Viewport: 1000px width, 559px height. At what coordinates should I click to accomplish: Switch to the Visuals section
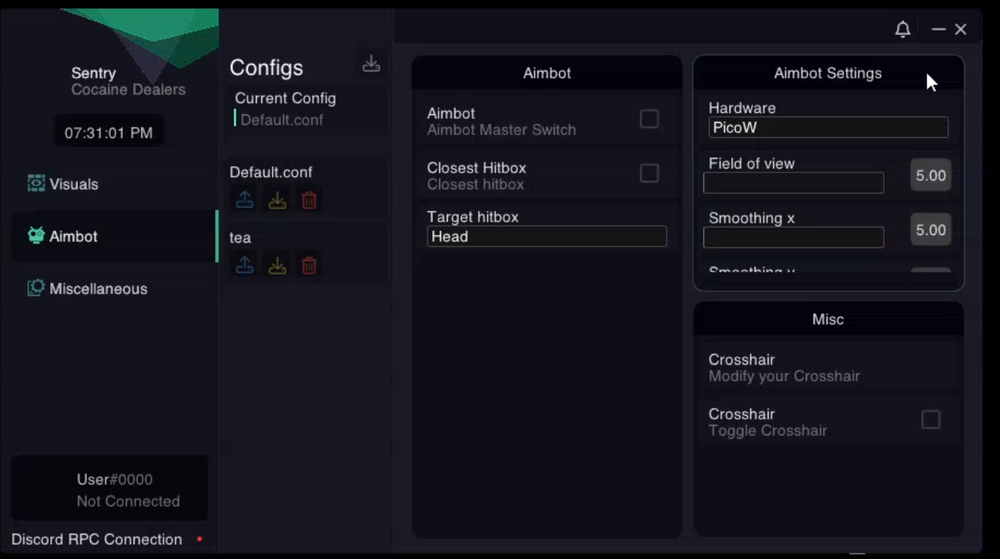pos(114,184)
